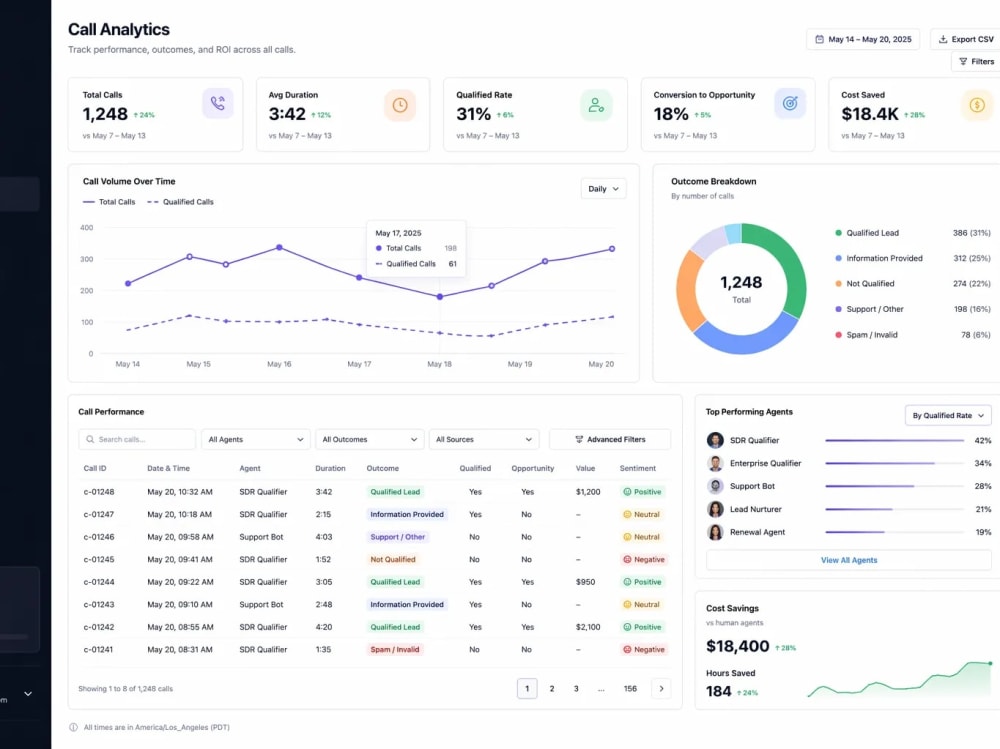Viewport: 1000px width, 749px height.
Task: Click Renewal Agent avatar
Action: point(716,532)
